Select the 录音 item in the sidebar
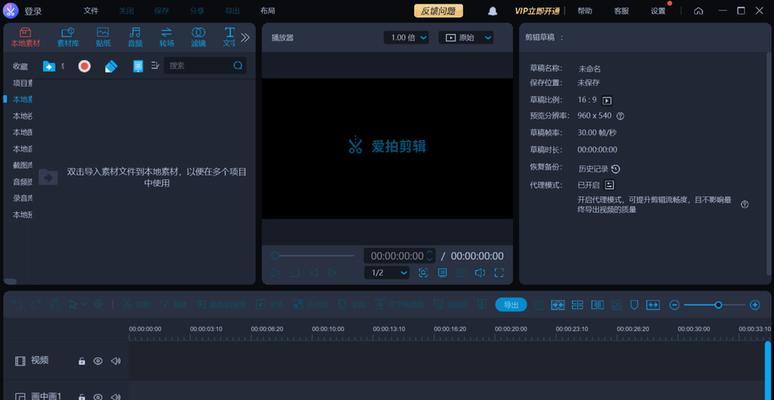The image size is (774, 400). 22,198
